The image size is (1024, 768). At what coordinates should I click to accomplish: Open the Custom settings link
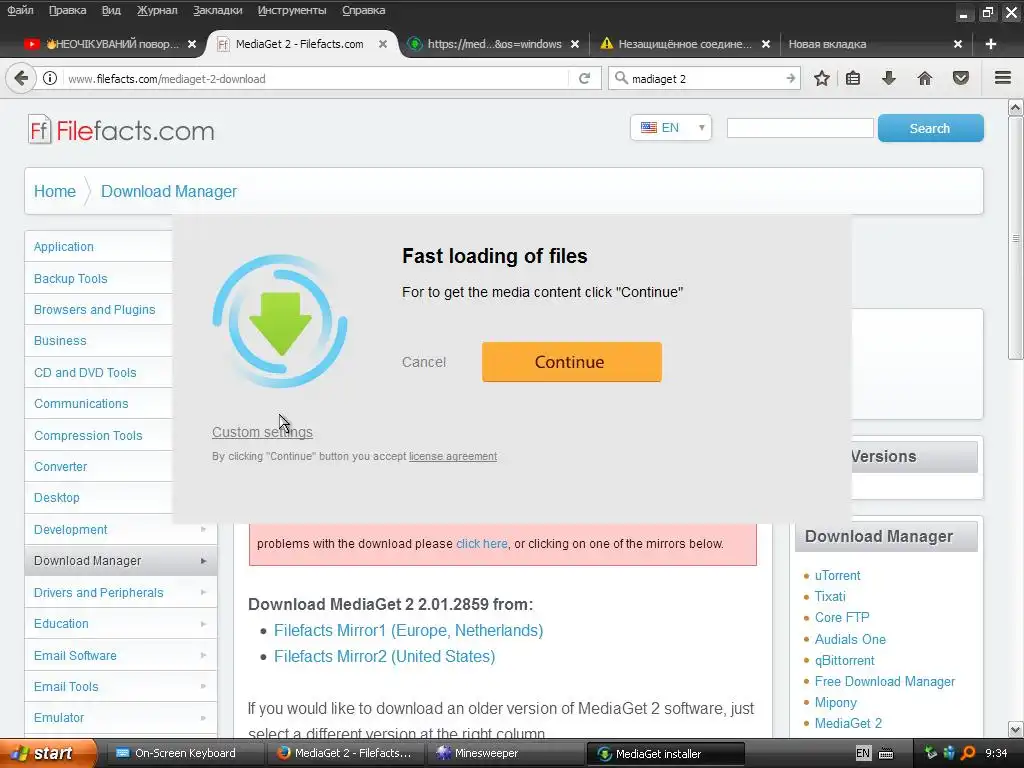pos(262,432)
